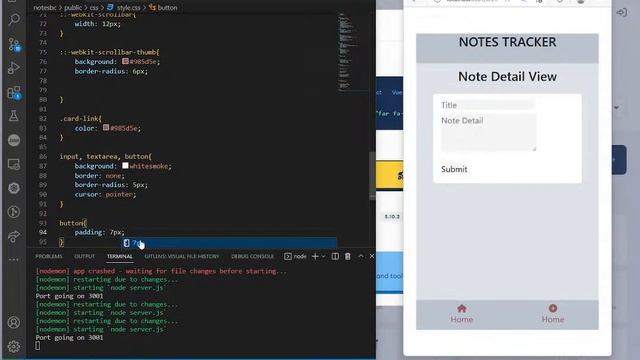640x360 pixels.
Task: Click the .card-link selector line
Action: (x=80, y=118)
